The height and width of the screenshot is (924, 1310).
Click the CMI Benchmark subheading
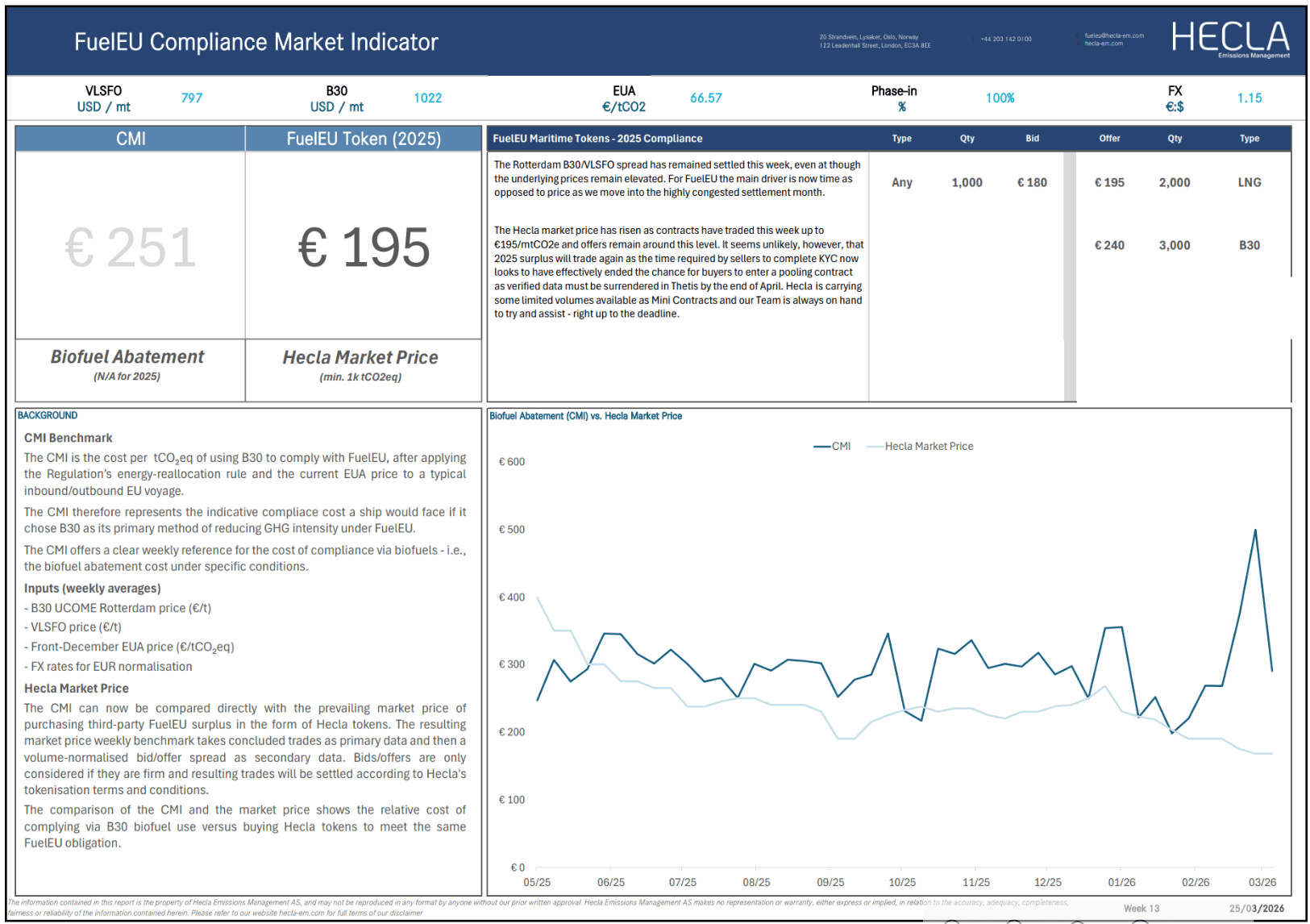pos(69,438)
